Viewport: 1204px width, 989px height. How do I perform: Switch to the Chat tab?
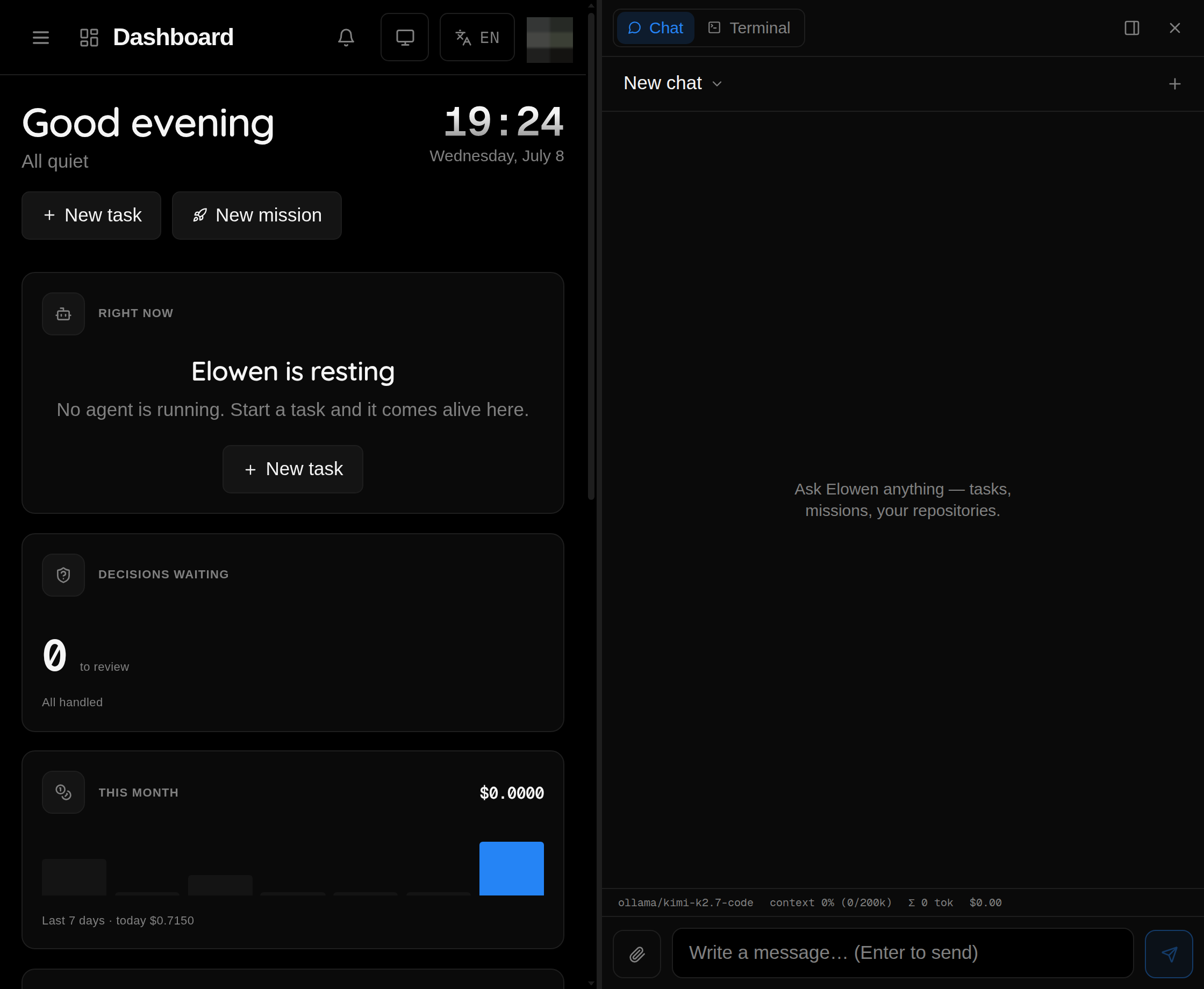point(656,28)
